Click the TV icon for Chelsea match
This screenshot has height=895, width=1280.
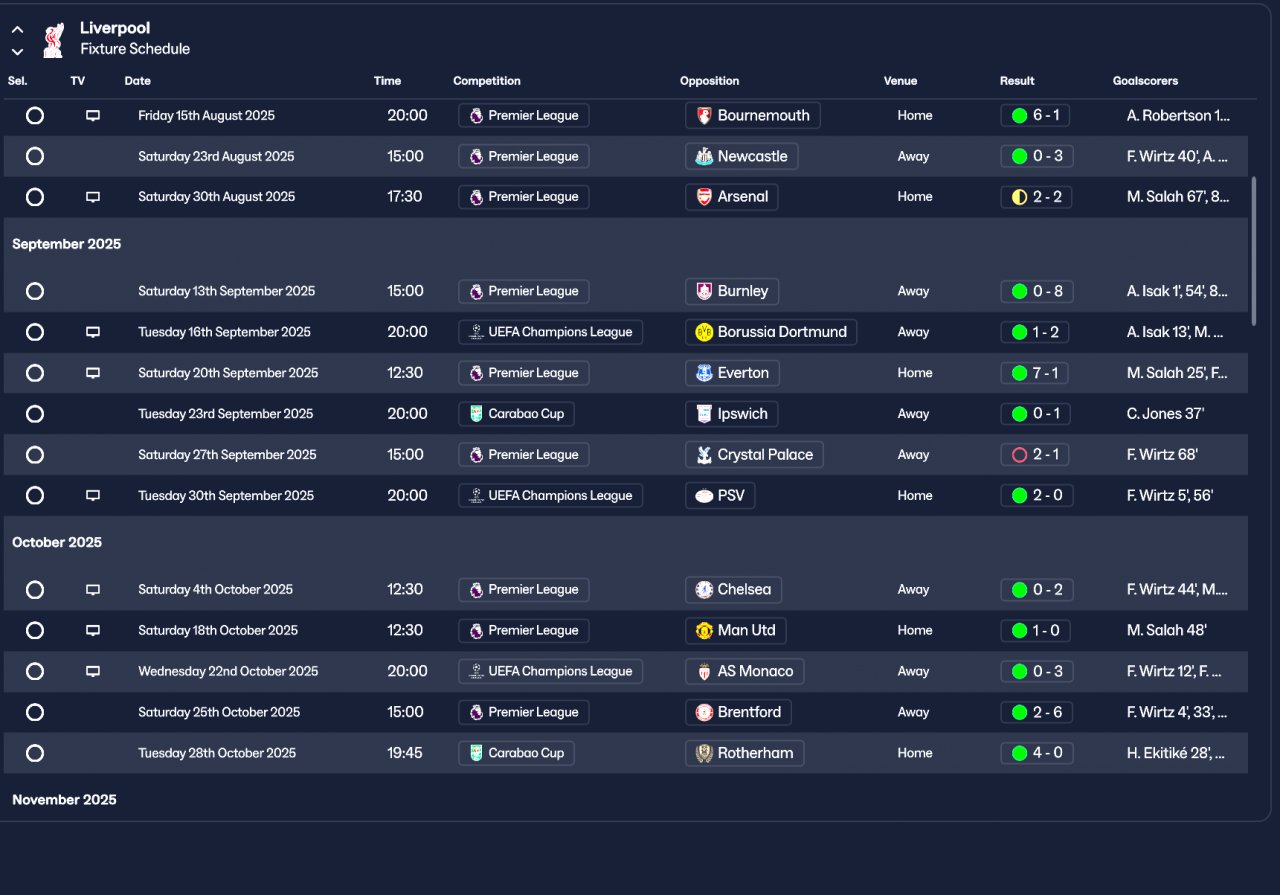(93, 590)
